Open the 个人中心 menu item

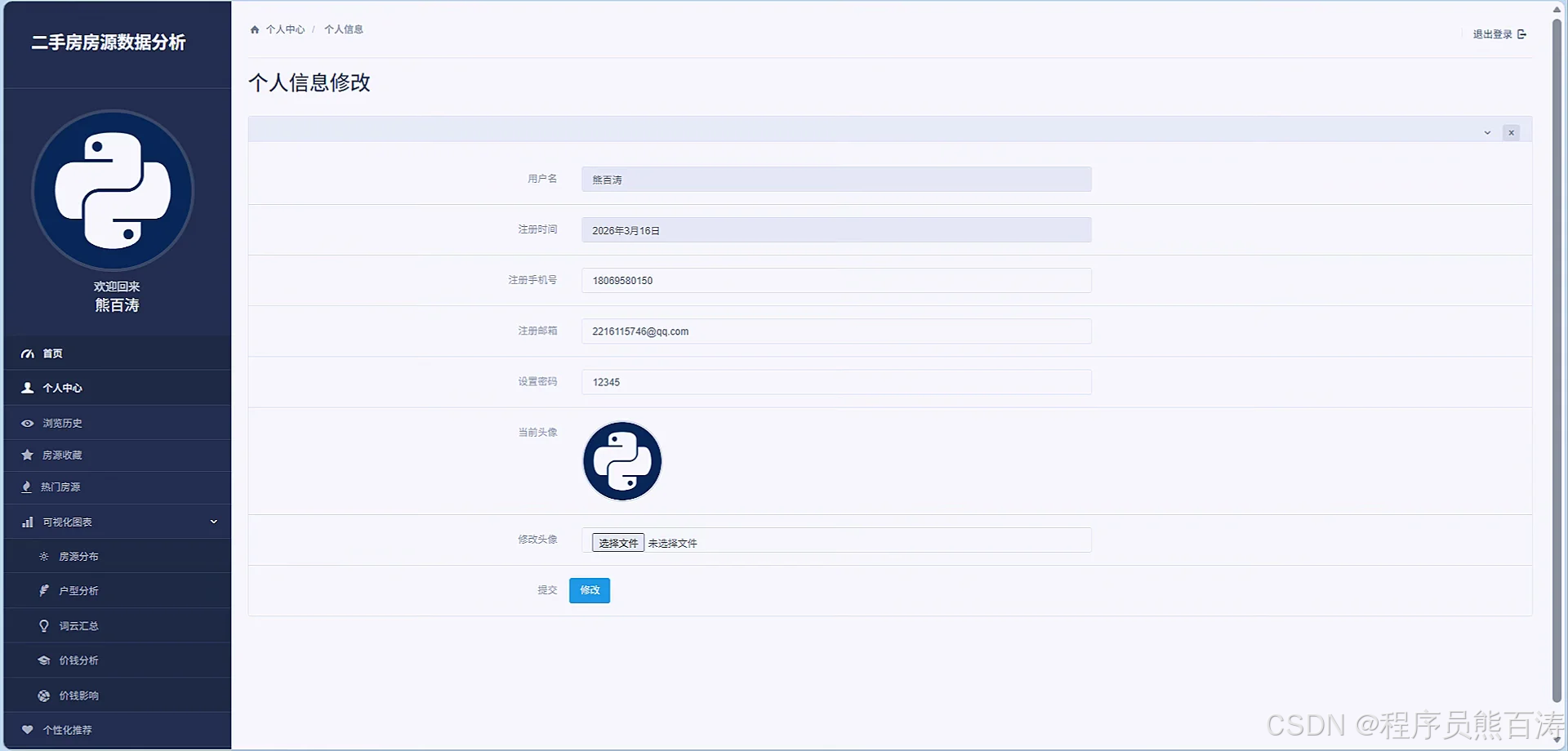pyautogui.click(x=118, y=388)
